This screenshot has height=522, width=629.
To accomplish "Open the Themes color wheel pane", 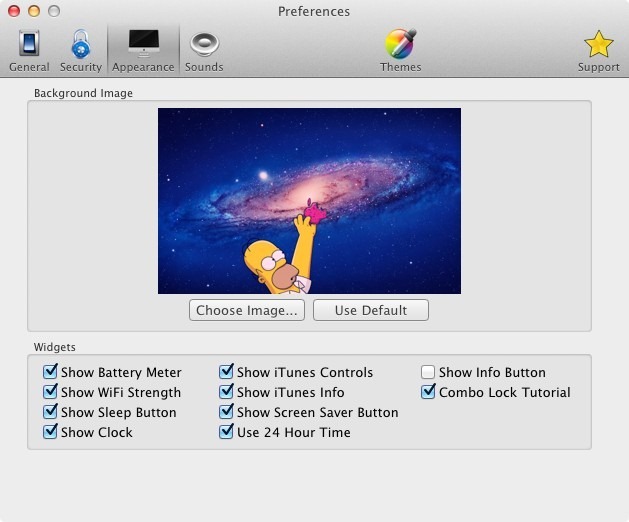I will point(400,51).
